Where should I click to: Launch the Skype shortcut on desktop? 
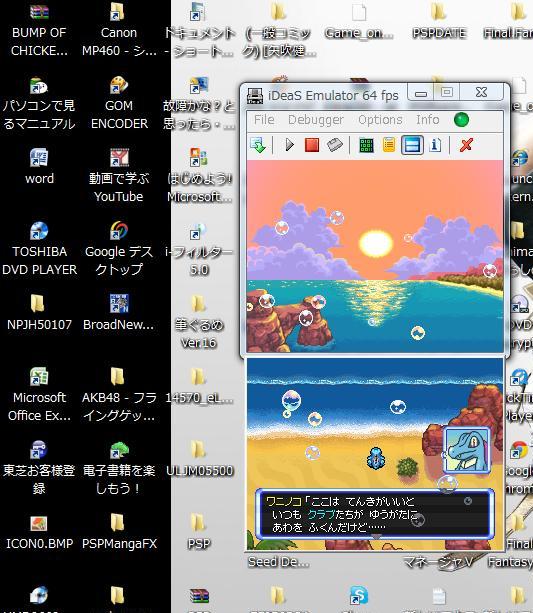click(x=359, y=596)
